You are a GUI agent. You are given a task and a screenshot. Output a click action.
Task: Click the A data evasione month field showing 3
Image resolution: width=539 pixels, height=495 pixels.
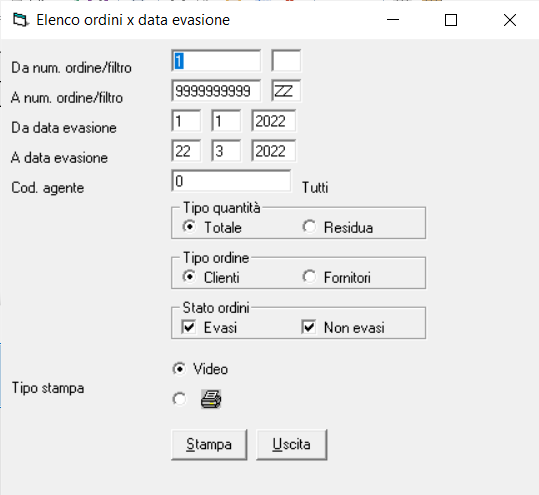click(226, 151)
